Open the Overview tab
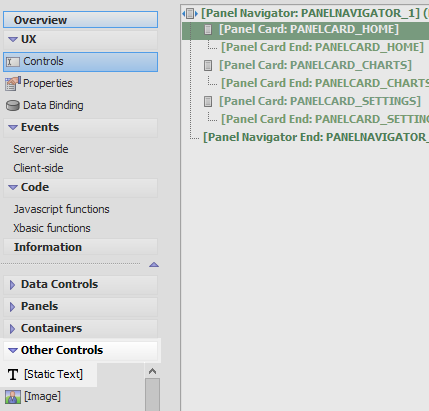The image size is (429, 411). click(x=80, y=20)
